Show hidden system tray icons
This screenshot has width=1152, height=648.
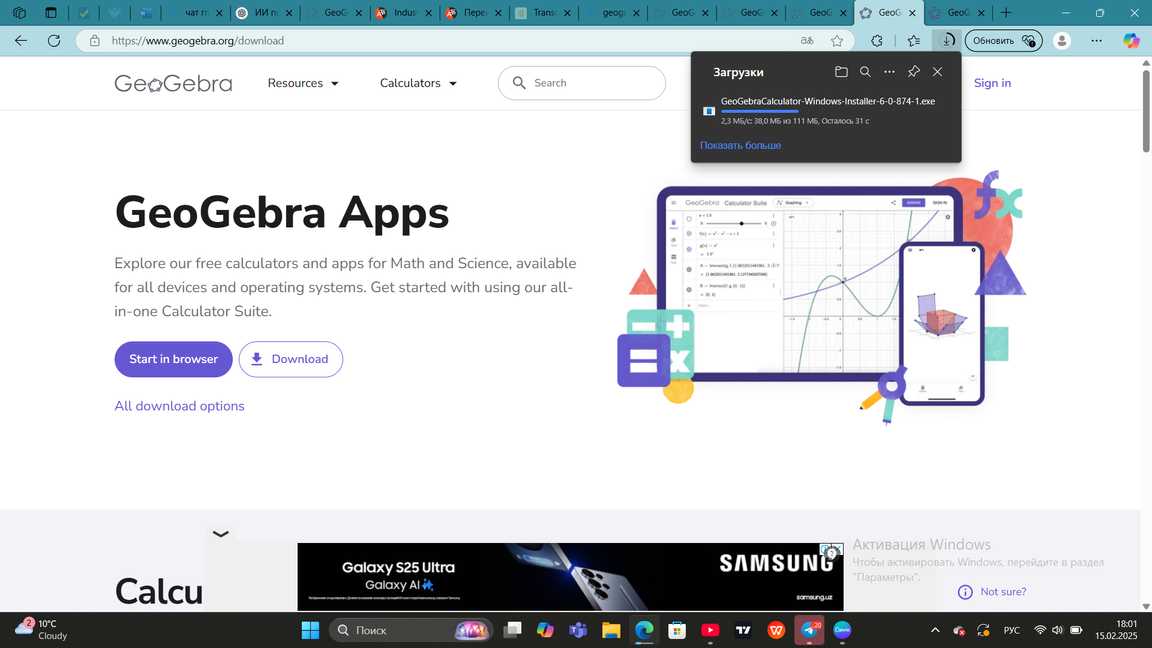click(x=935, y=630)
